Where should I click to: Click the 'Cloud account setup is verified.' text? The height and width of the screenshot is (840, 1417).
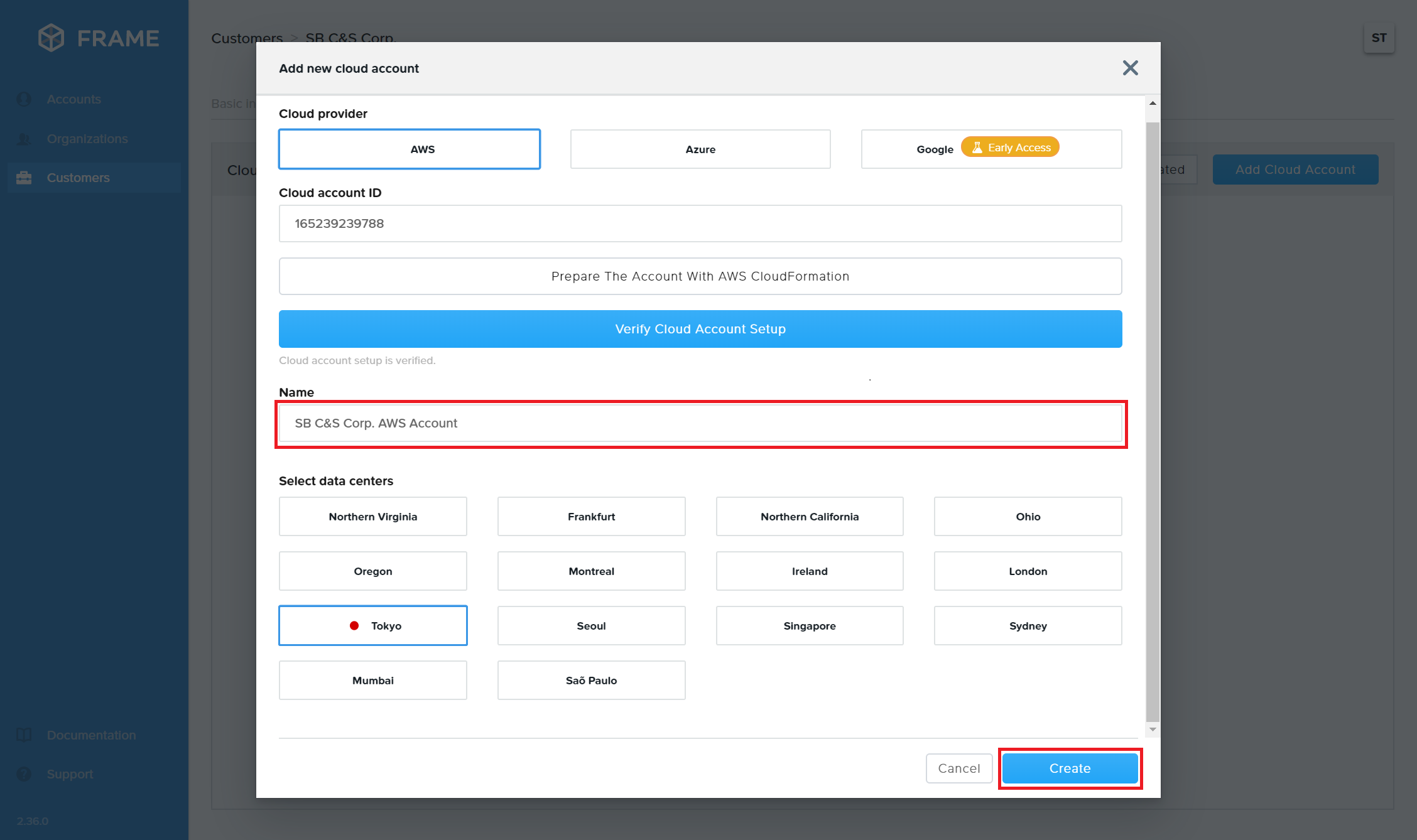357,360
